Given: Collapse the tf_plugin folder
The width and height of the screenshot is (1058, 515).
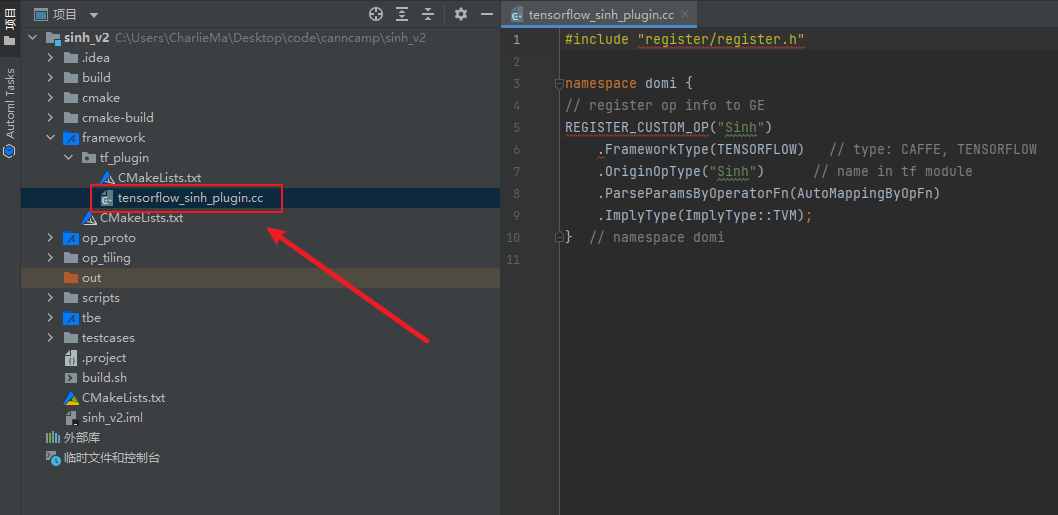Looking at the screenshot, I should (69, 158).
